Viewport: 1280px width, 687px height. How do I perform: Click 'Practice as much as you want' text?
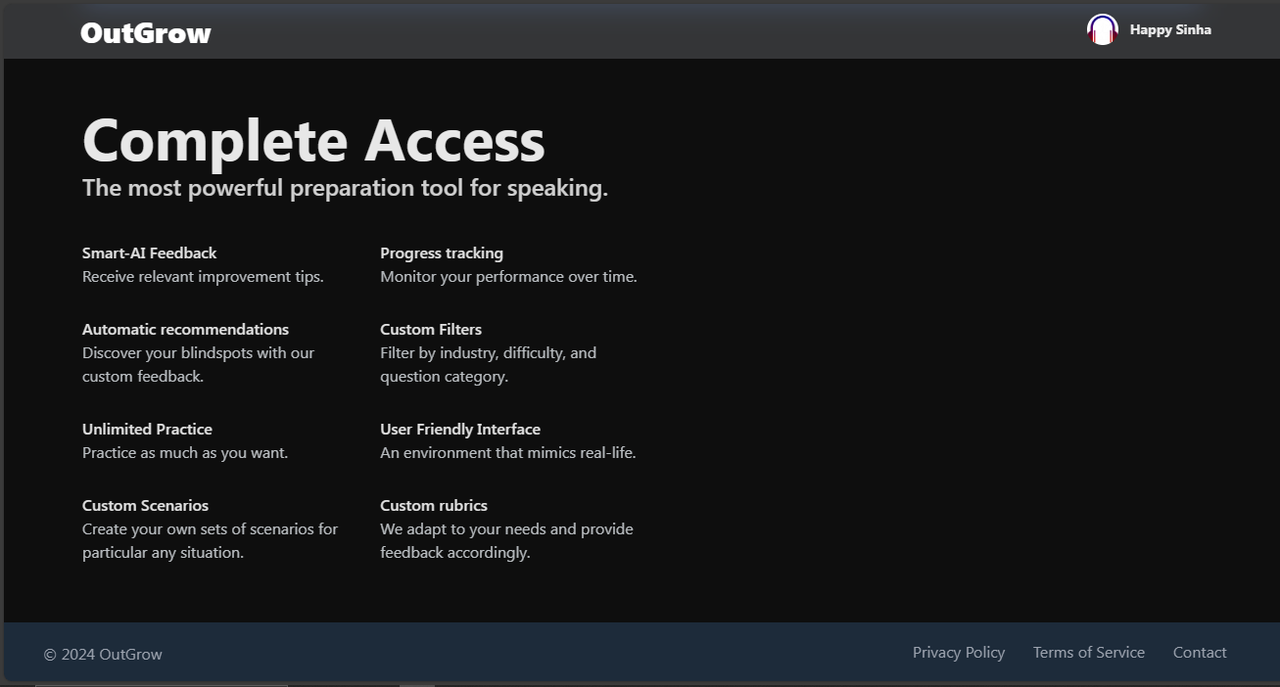tap(185, 452)
